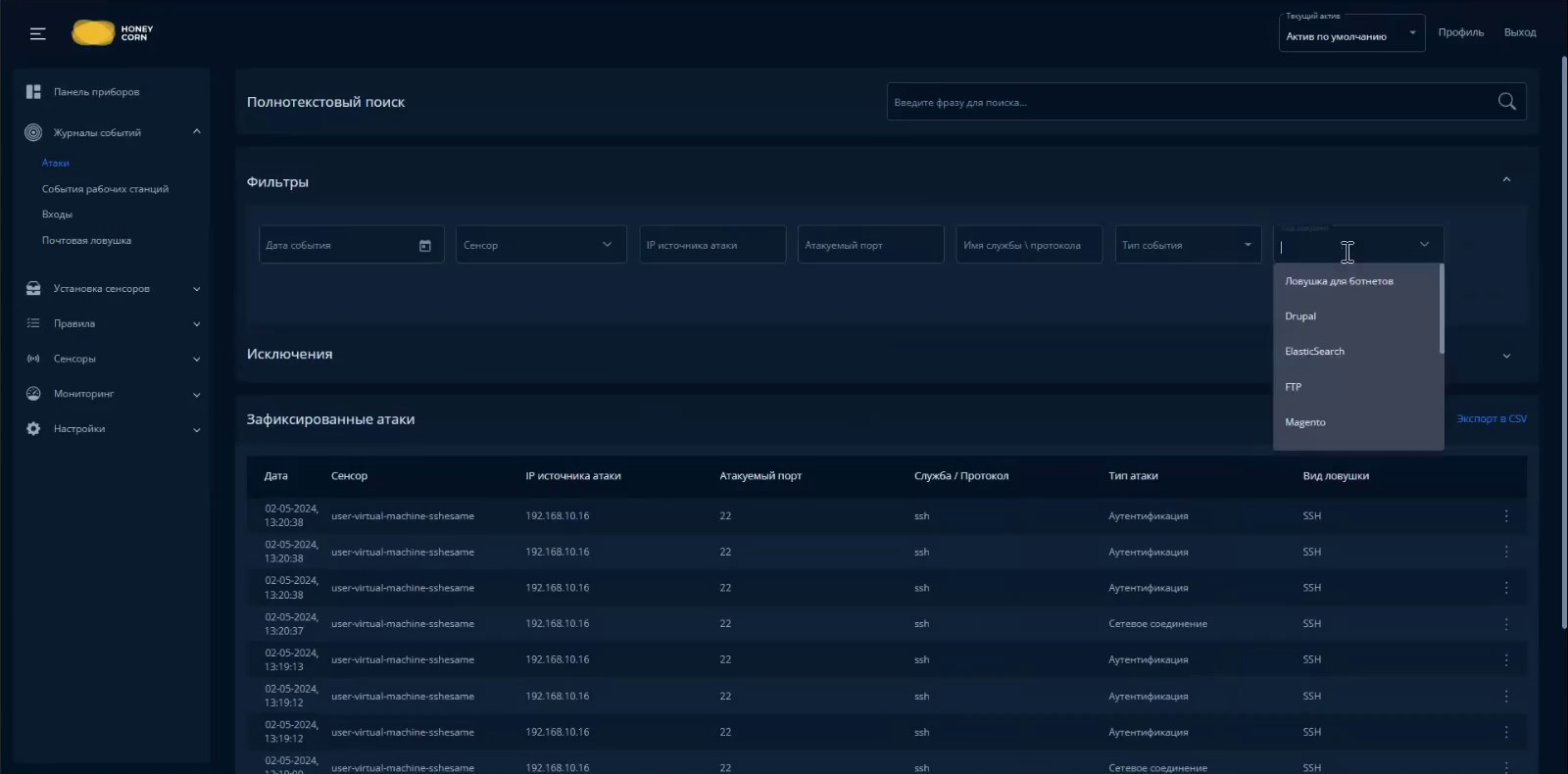This screenshot has height=774, width=1568.
Task: Click the Сенсоры signal icon
Action: (33, 359)
